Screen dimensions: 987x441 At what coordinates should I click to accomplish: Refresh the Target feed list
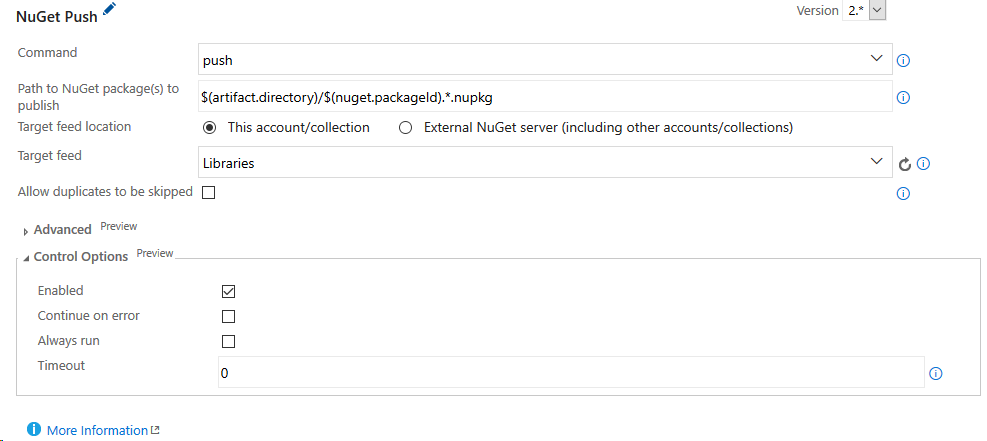[905, 164]
